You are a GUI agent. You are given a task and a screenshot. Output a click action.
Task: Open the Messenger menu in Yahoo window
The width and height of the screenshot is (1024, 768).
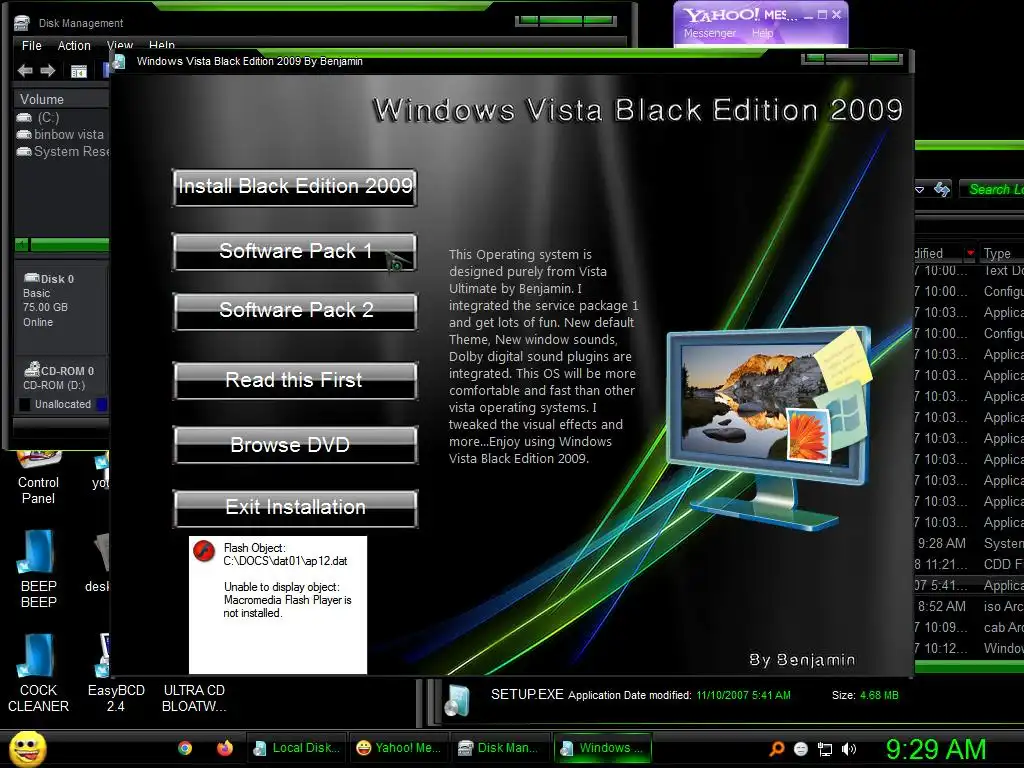coord(709,33)
